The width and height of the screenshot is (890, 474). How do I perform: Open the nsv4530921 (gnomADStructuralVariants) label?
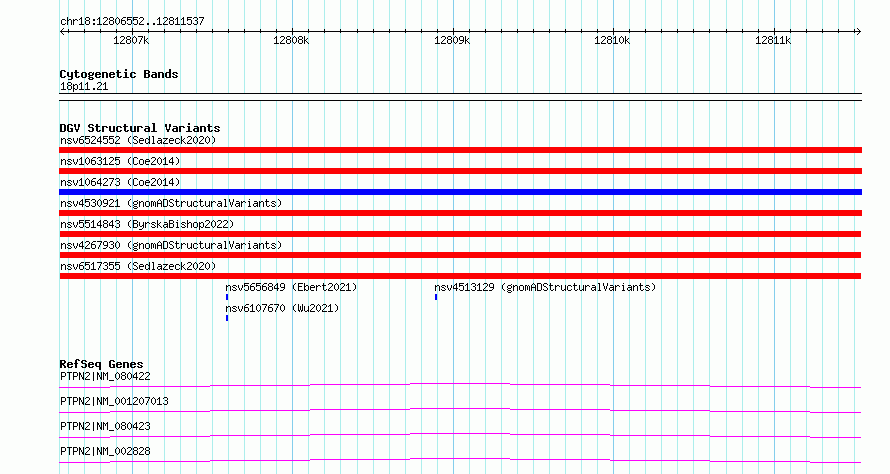[171, 203]
